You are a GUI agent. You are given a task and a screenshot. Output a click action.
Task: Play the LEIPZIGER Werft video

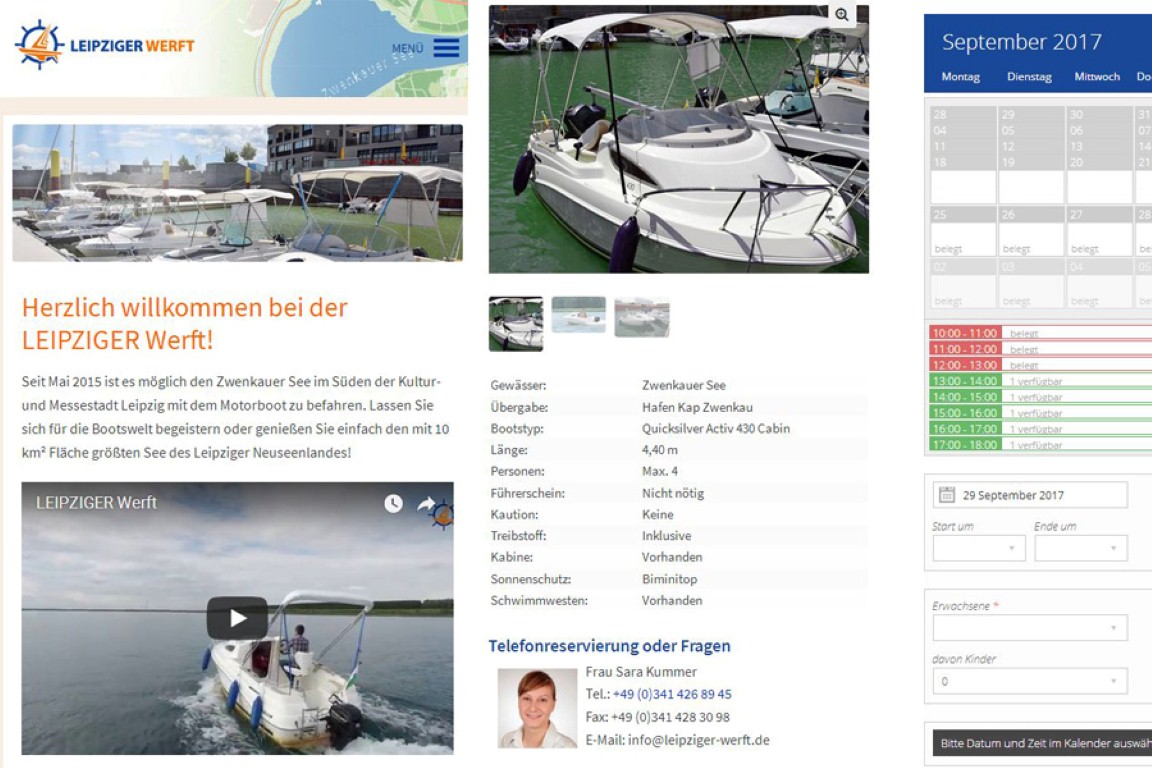pos(237,618)
